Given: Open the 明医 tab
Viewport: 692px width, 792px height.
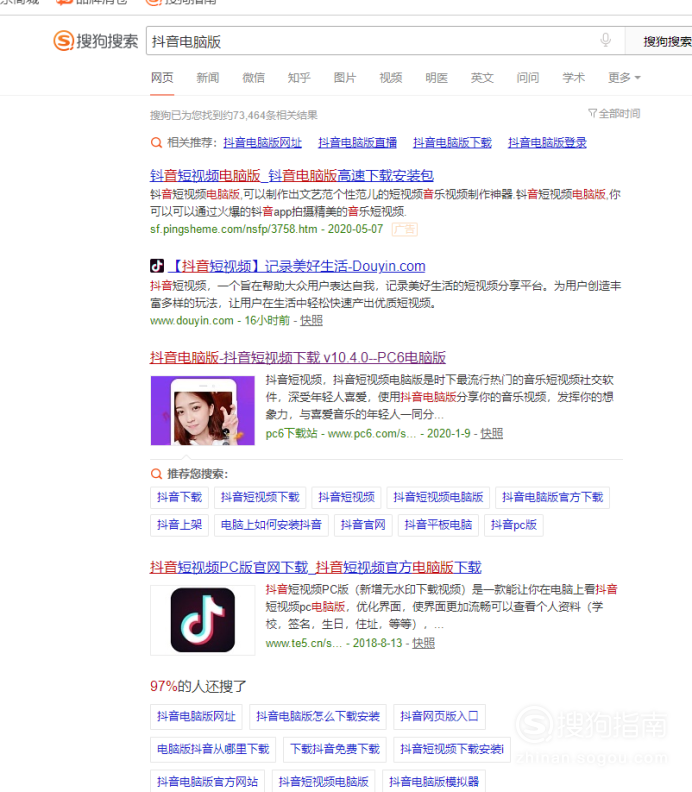Looking at the screenshot, I should point(436,78).
